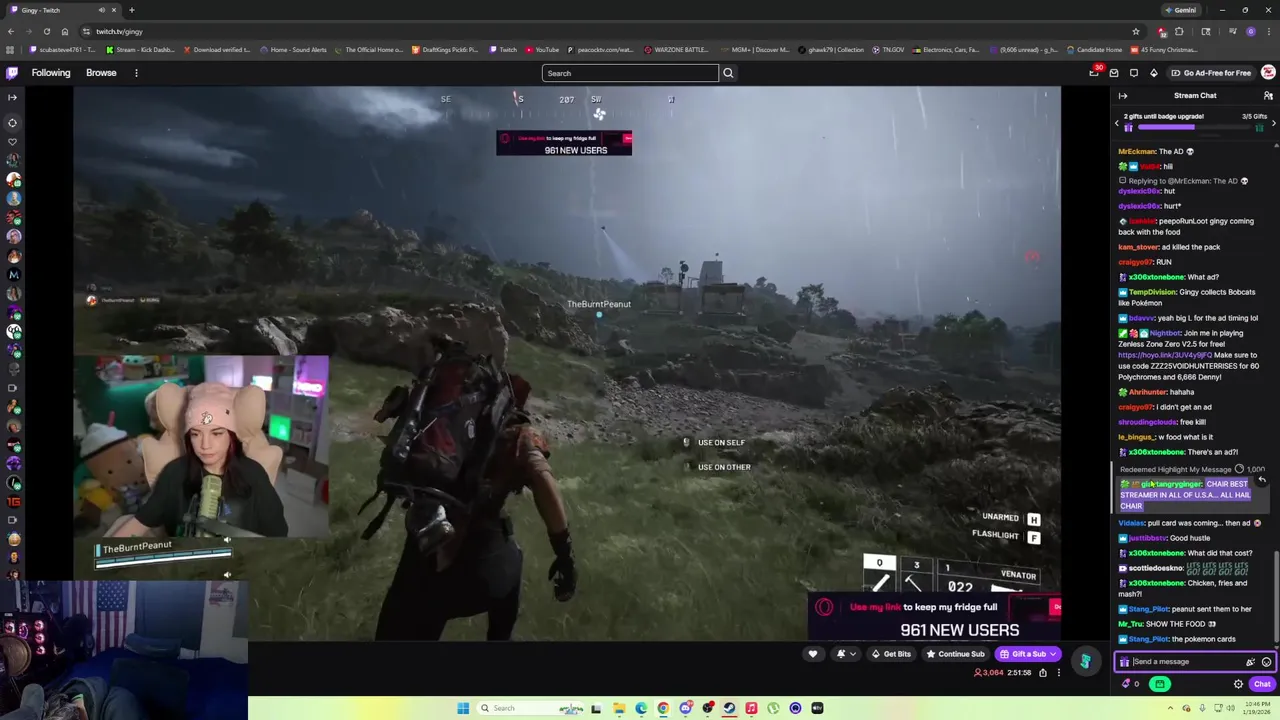The image size is (1280, 720).
Task: Open the DraftKings Pick6 bookmark
Action: pyautogui.click(x=445, y=50)
